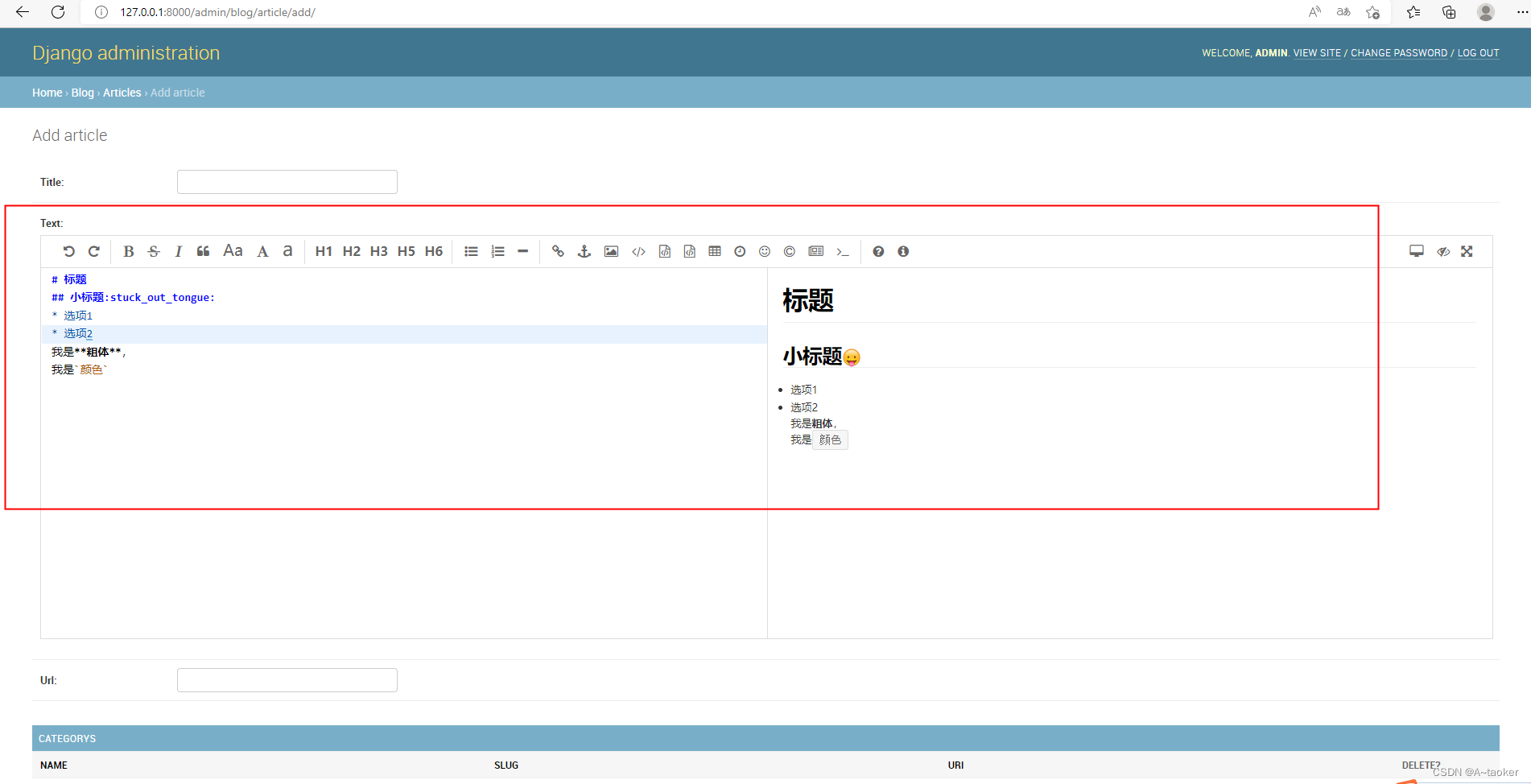The image size is (1531, 784).
Task: Open the browser Collections icon
Action: click(1449, 12)
